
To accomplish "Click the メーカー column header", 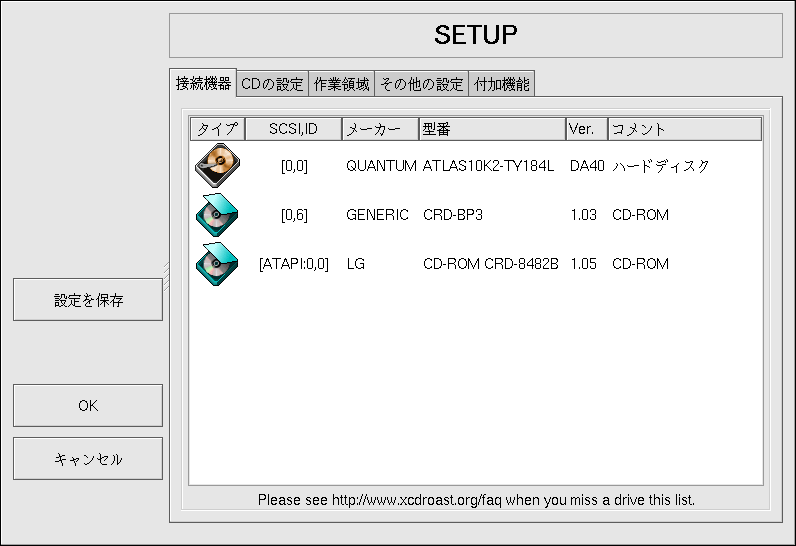I will point(380,129).
